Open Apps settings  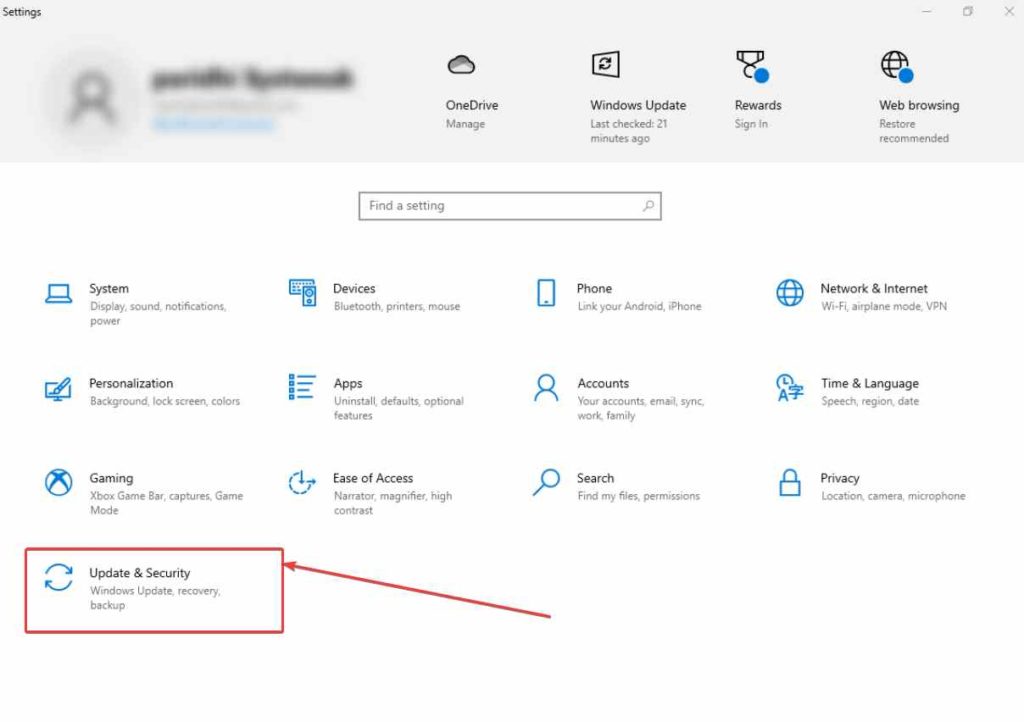click(x=348, y=390)
